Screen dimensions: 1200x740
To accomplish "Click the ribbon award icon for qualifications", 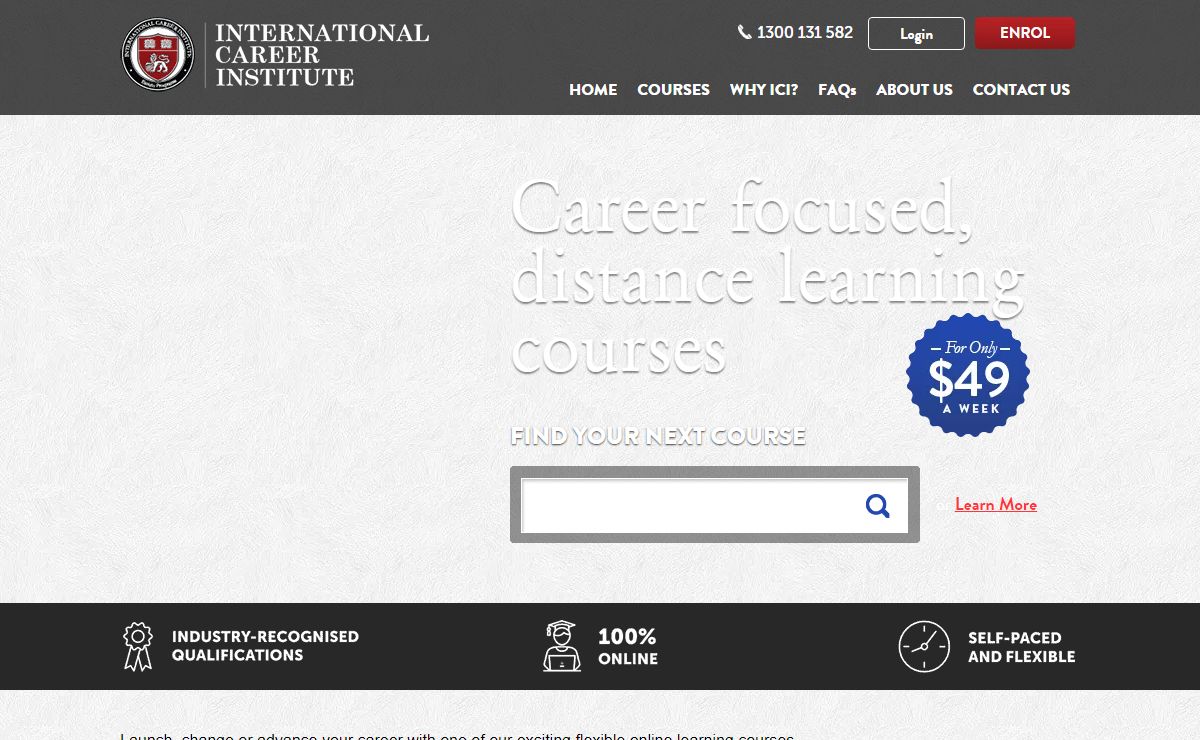I will pos(137,646).
